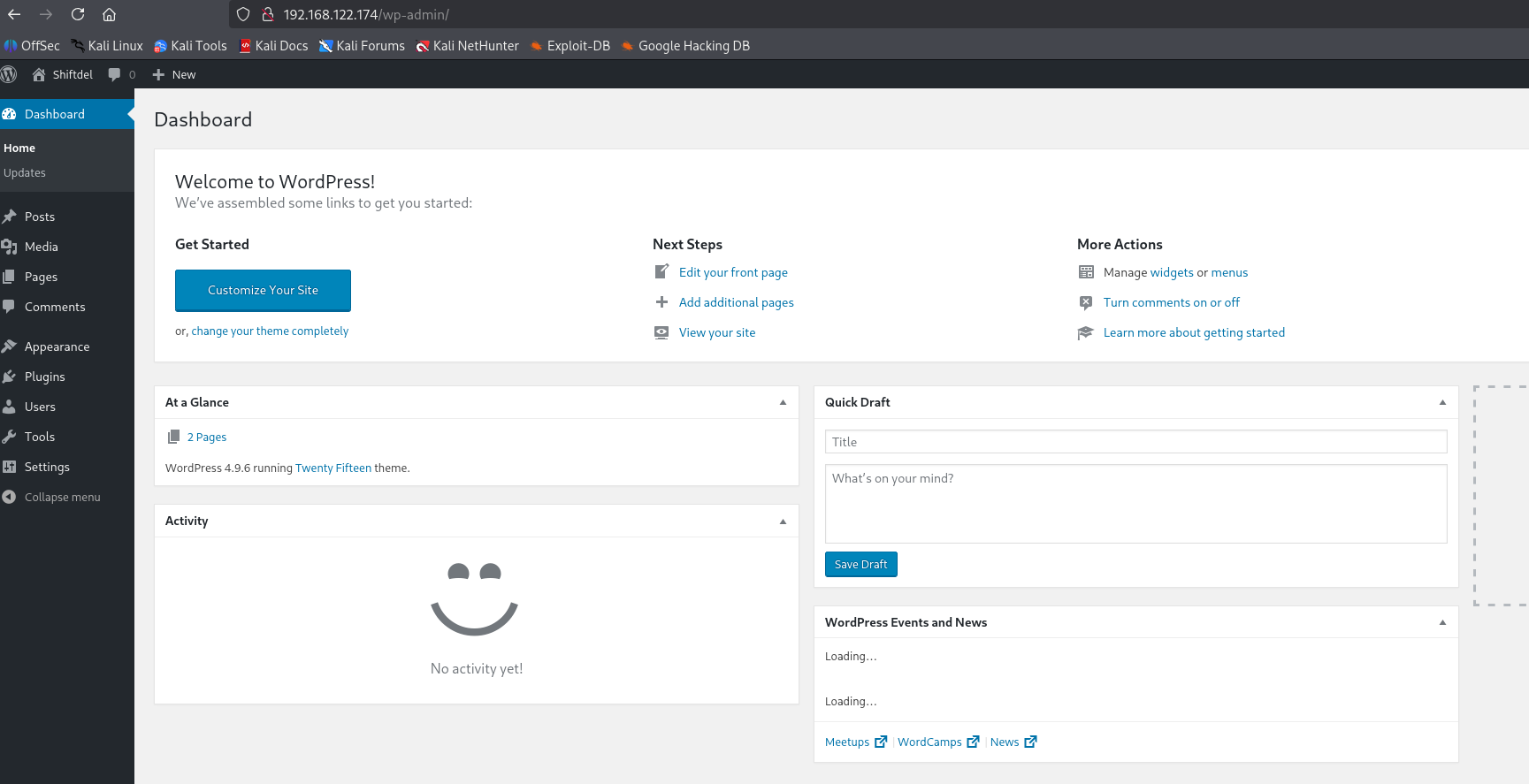1529x784 pixels.
Task: Open the Exploit-DB bookmark
Action: [570, 46]
